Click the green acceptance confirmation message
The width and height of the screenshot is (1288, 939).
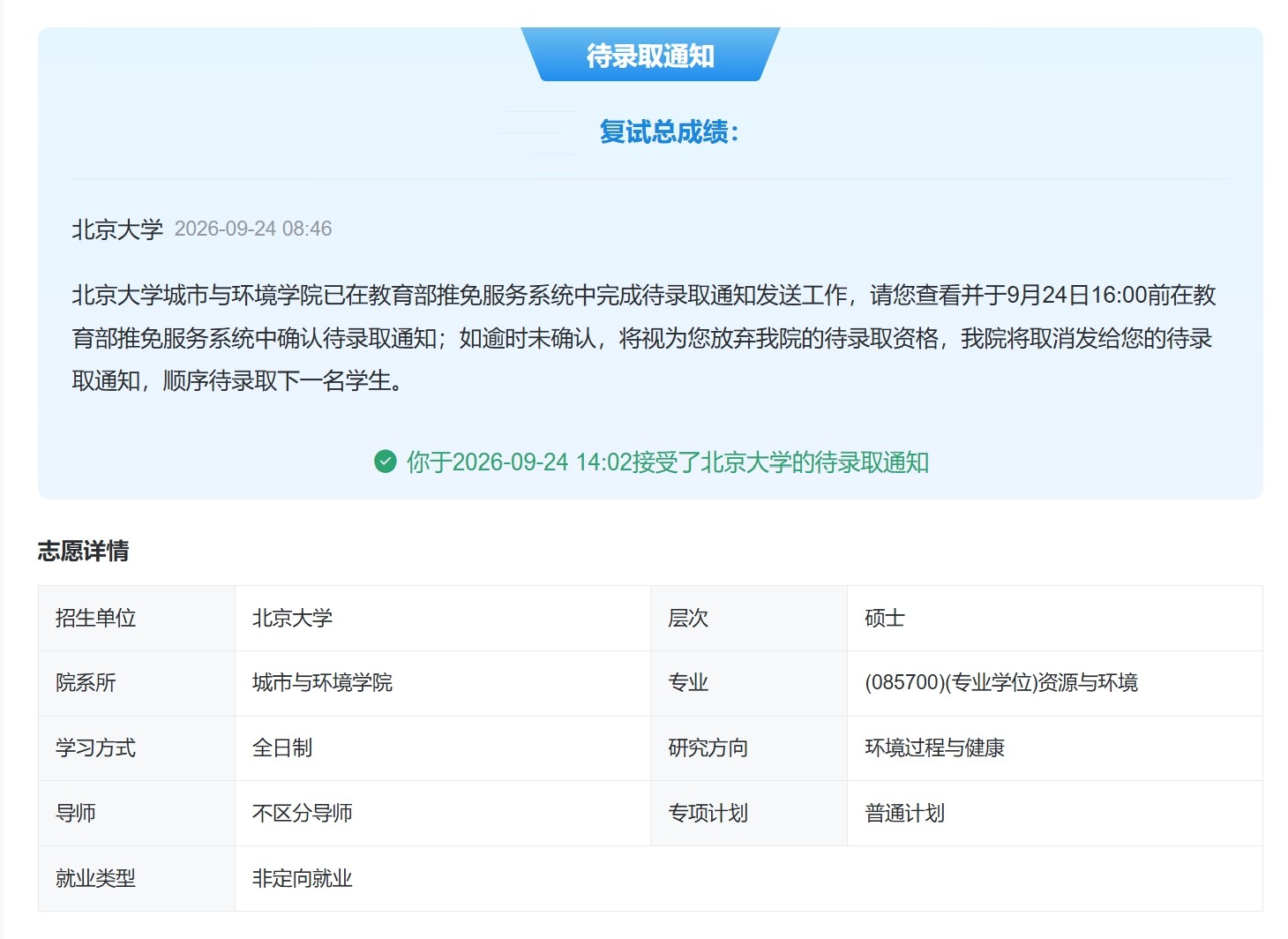(x=668, y=462)
